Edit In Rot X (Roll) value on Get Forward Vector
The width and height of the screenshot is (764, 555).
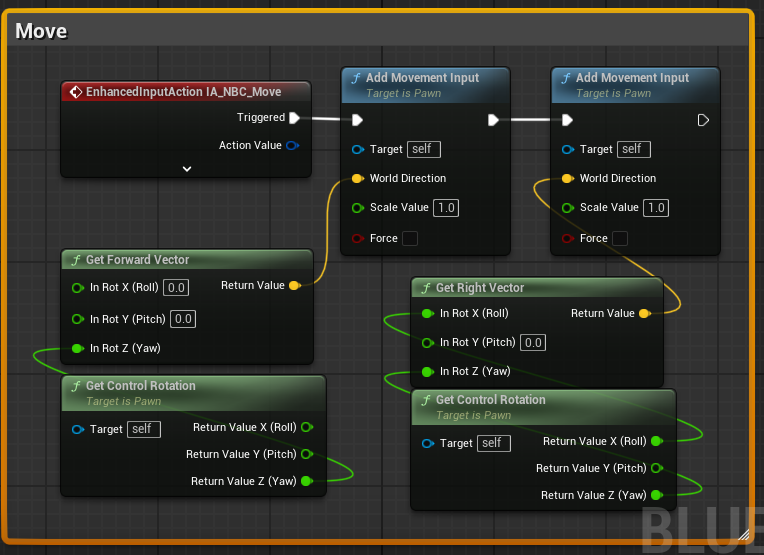coord(176,288)
